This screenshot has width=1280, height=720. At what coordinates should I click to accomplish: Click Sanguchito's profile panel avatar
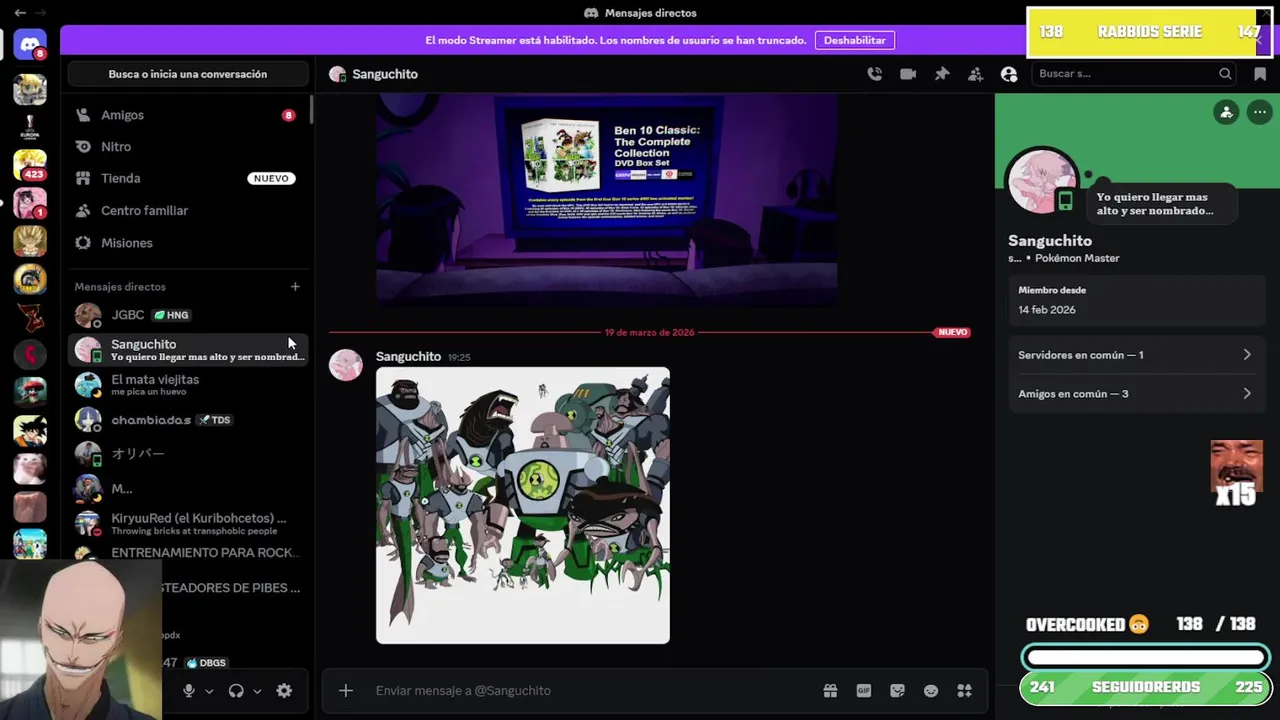coord(1042,182)
